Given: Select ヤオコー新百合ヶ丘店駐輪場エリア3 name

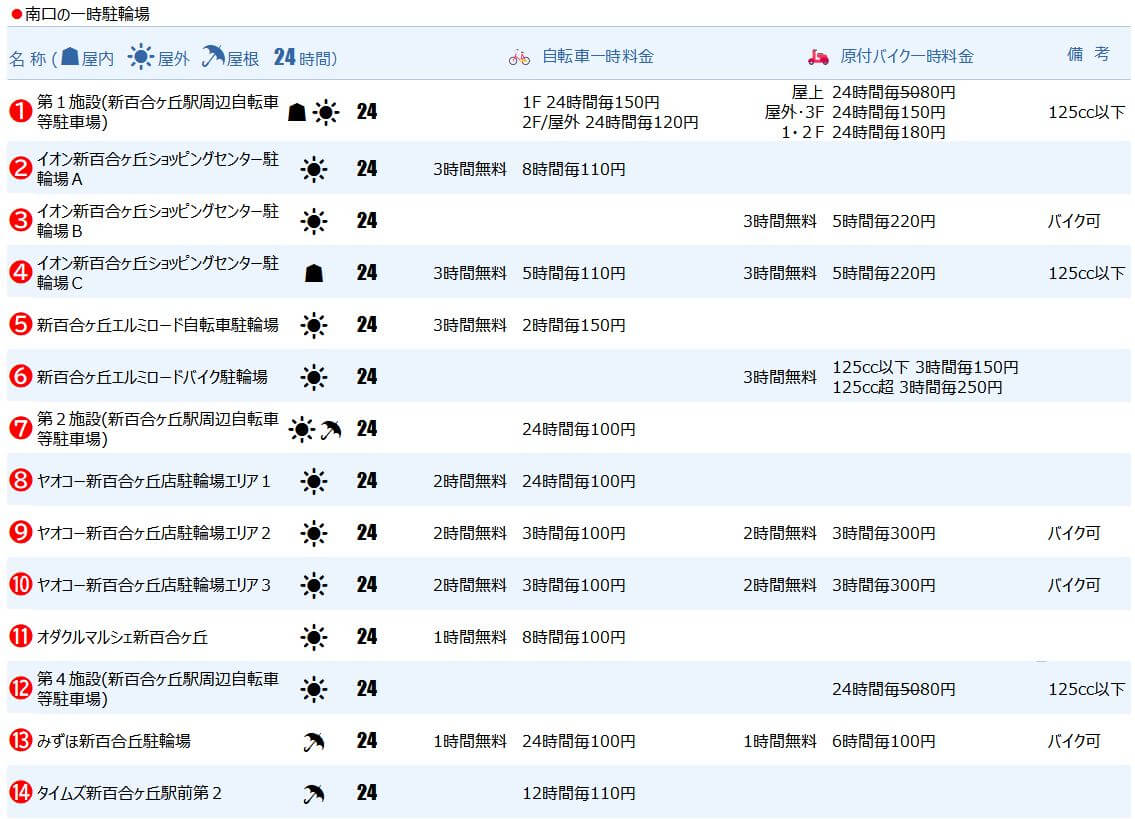Looking at the screenshot, I should click(153, 585).
